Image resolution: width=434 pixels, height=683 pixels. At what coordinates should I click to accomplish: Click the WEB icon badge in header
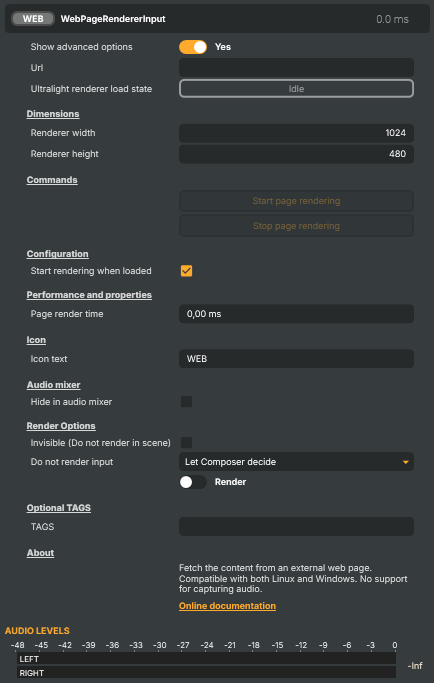(33, 19)
